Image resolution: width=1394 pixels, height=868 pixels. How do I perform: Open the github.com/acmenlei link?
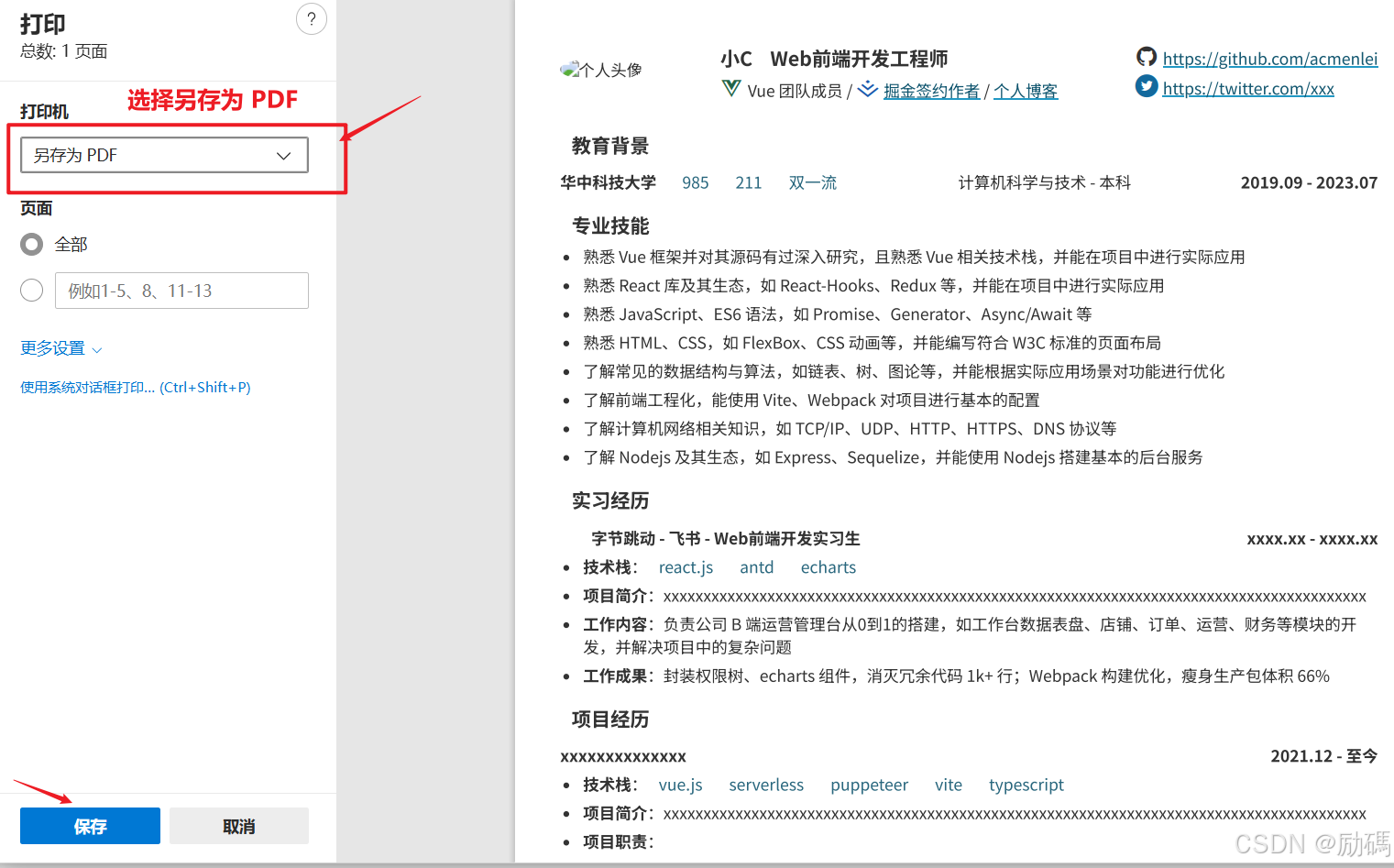pyautogui.click(x=1269, y=59)
